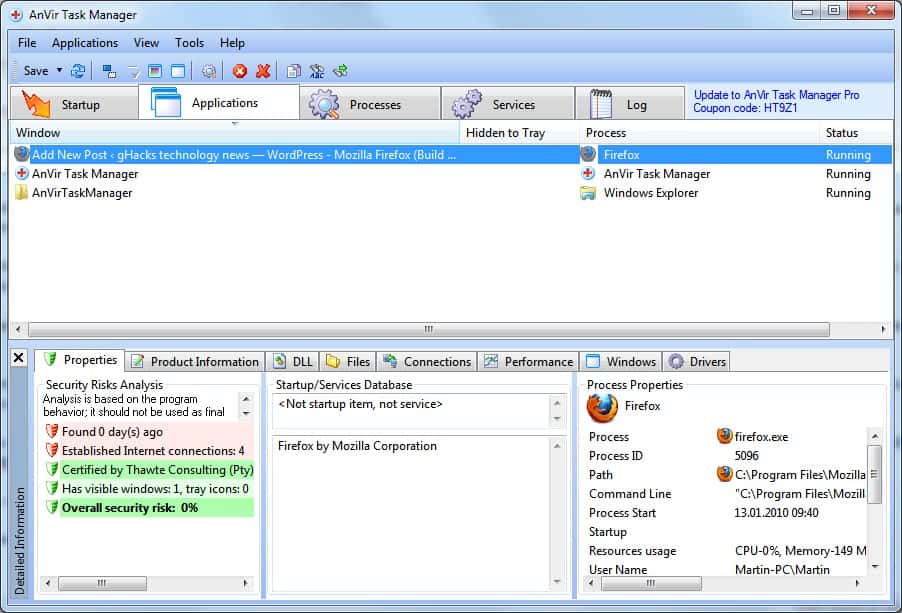Click the Save toolbar button
902x613 pixels.
36,71
